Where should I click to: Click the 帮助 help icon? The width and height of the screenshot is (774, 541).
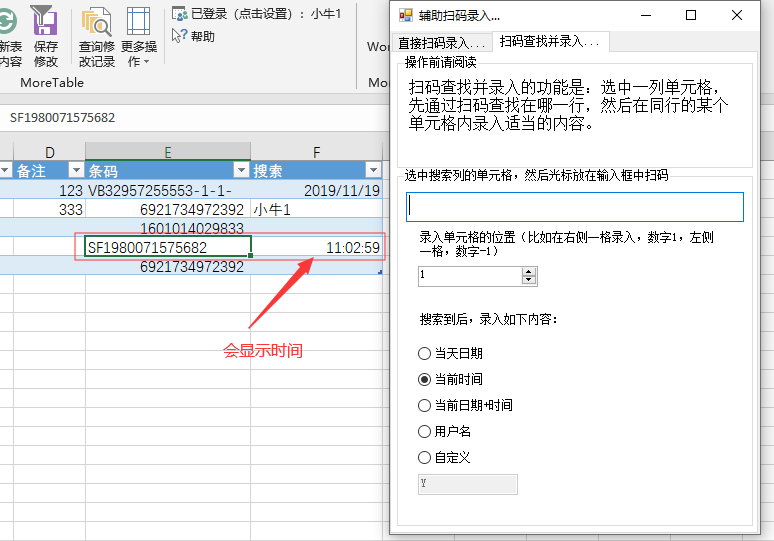point(193,36)
